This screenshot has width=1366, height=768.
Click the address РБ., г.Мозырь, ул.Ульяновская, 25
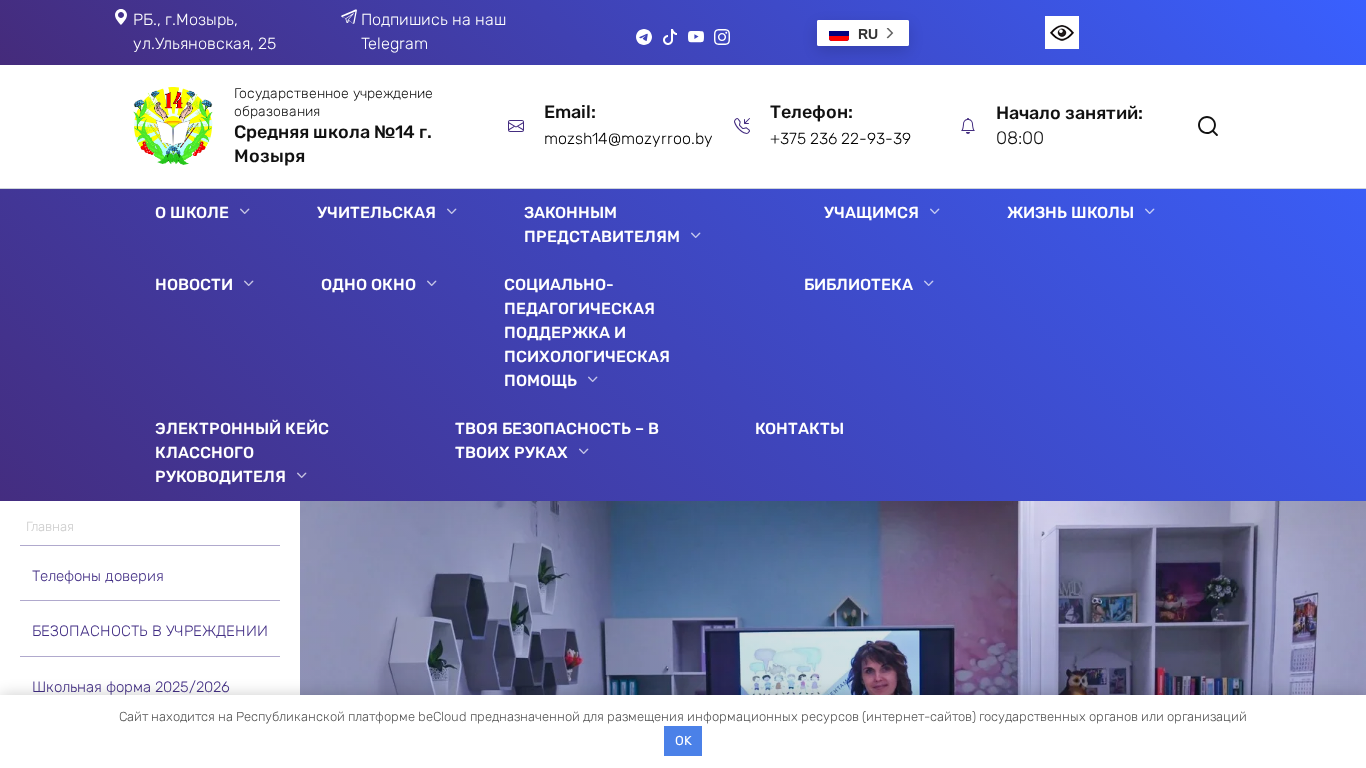click(x=204, y=32)
